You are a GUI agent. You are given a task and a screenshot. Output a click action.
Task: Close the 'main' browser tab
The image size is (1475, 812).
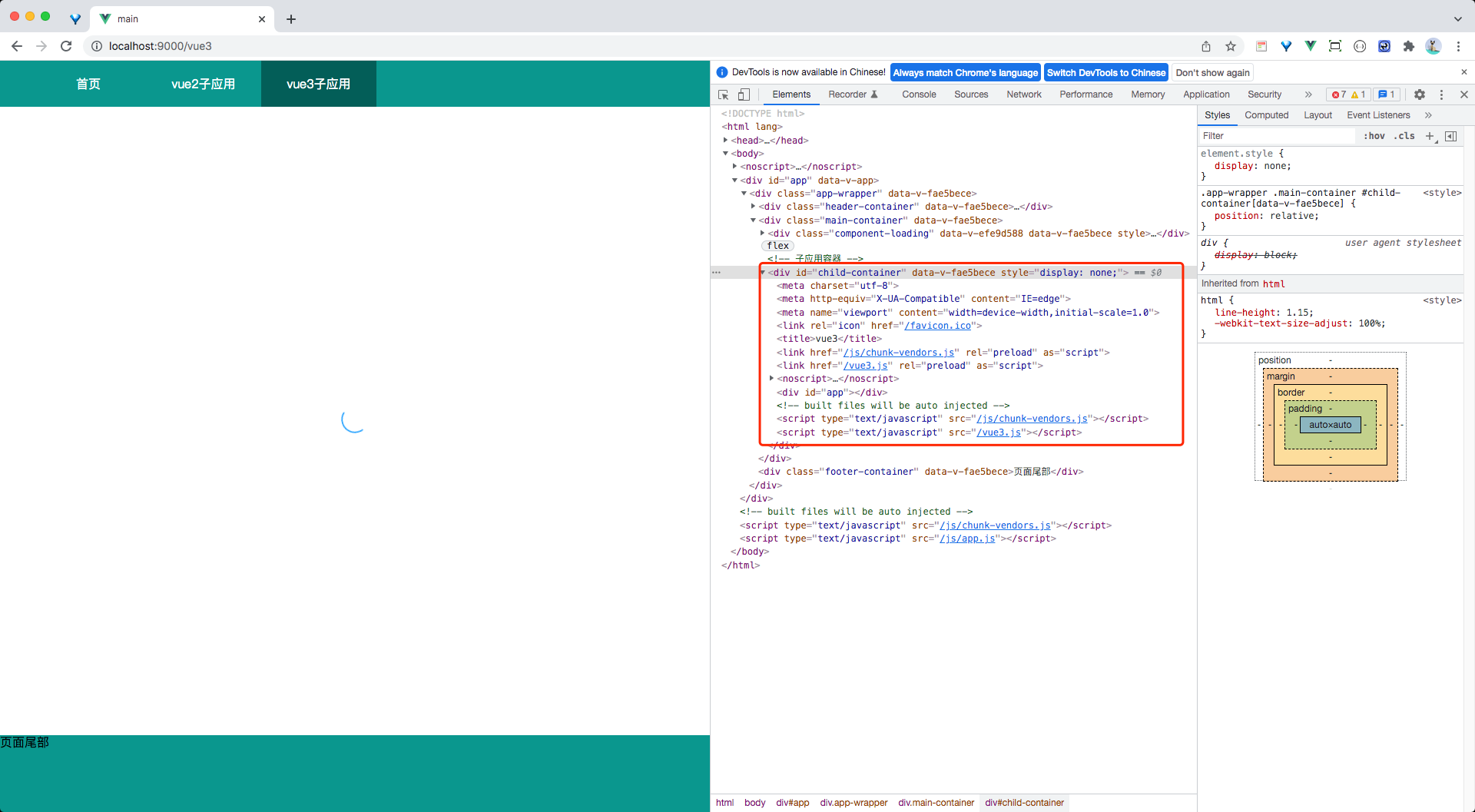pos(262,19)
